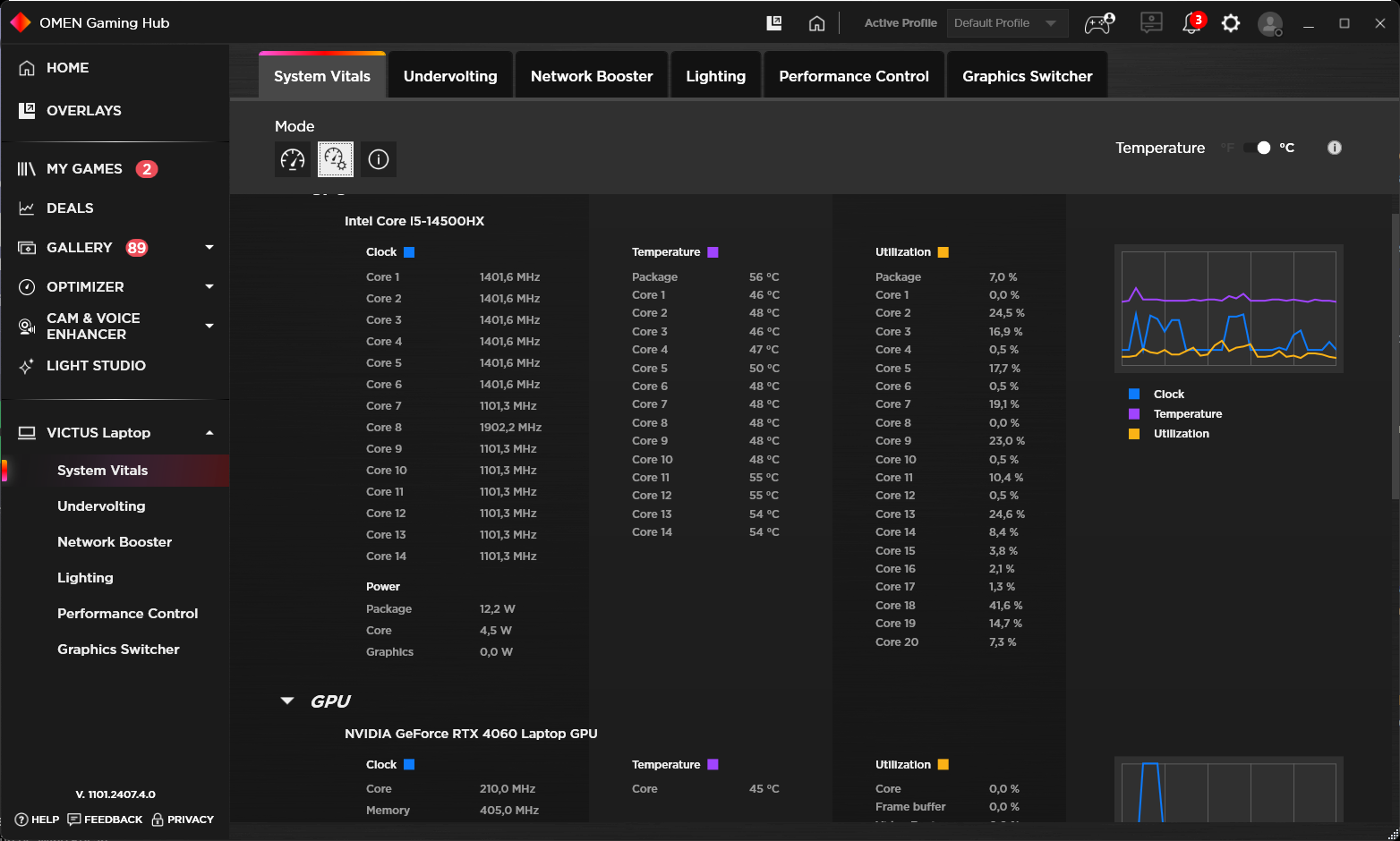Open Network Booster in the sidebar
The height and width of the screenshot is (841, 1400).
click(115, 542)
